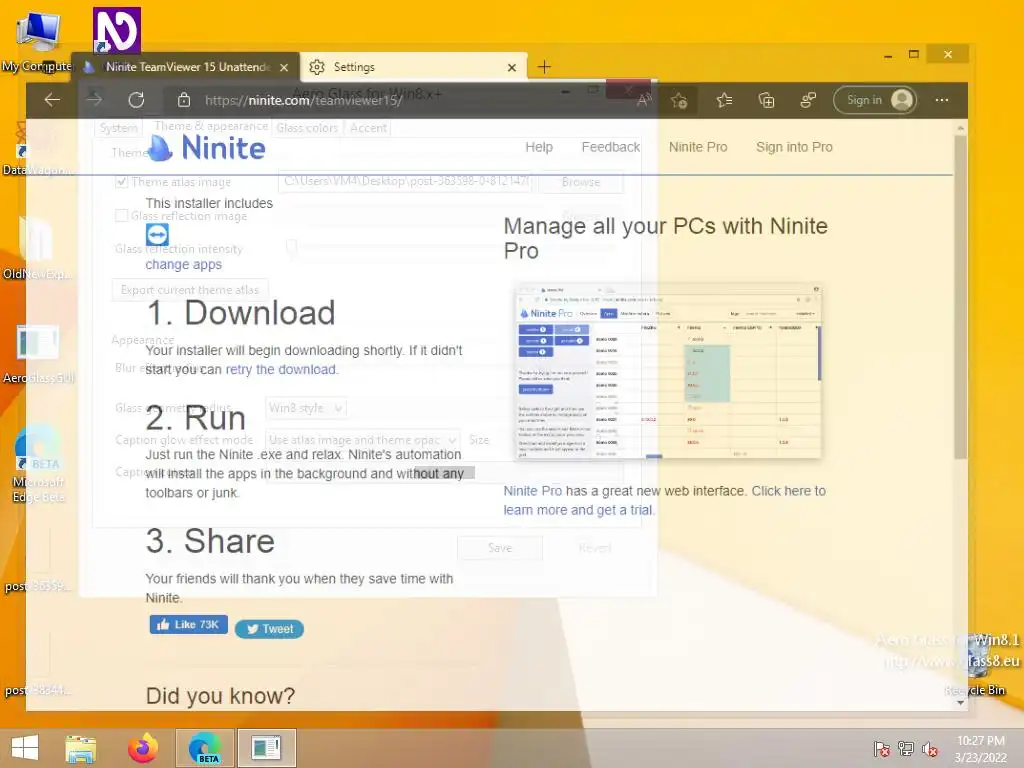Open the Collections icon in Edge toolbar
The image size is (1024, 768).
pos(766,100)
